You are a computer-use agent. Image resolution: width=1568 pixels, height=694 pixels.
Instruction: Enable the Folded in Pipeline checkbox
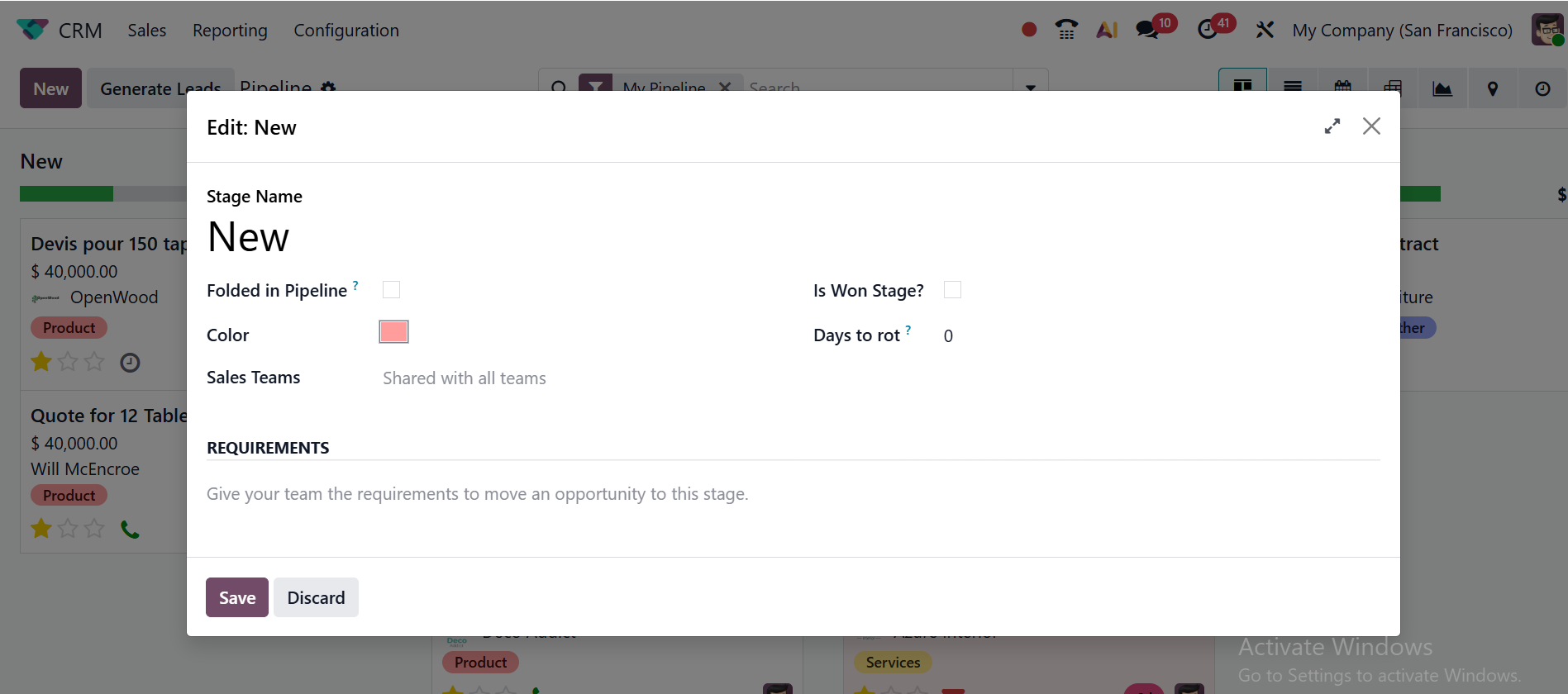pos(391,290)
